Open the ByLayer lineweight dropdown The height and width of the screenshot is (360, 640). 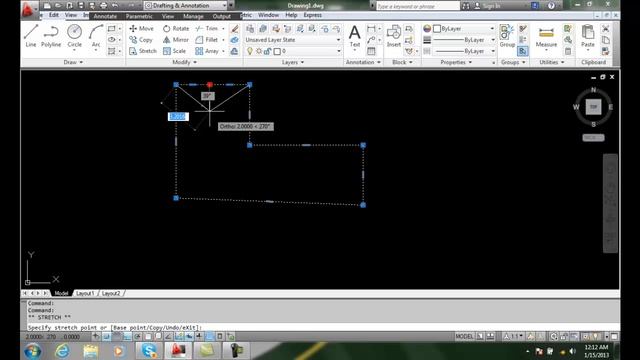[464, 40]
